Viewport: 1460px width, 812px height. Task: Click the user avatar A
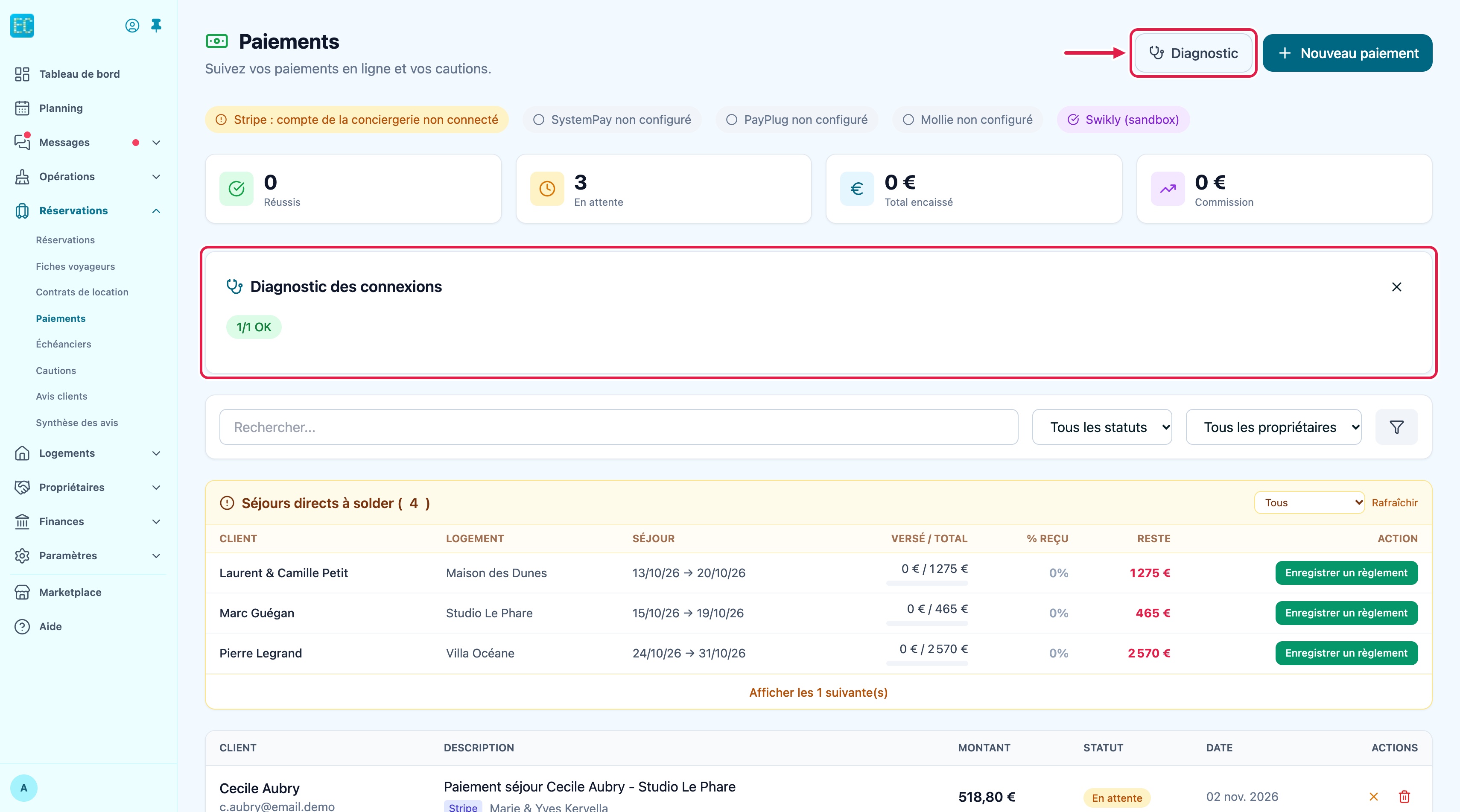24,788
